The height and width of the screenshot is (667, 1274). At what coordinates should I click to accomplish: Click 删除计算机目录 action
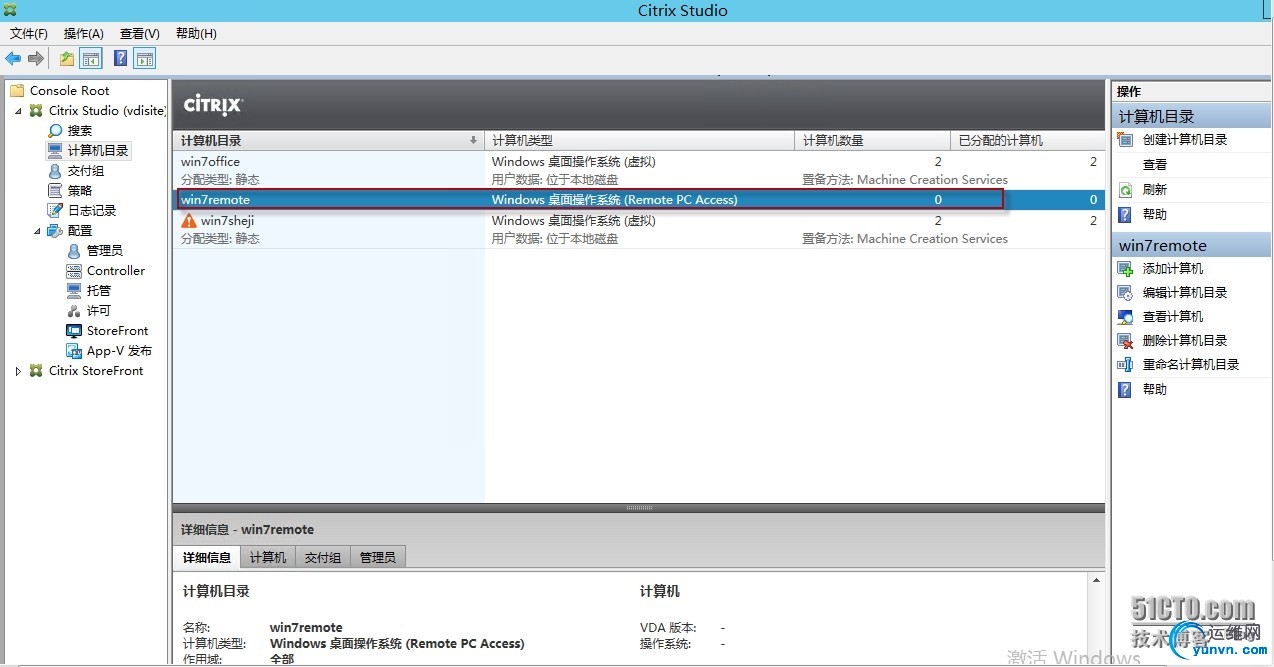pos(1185,341)
